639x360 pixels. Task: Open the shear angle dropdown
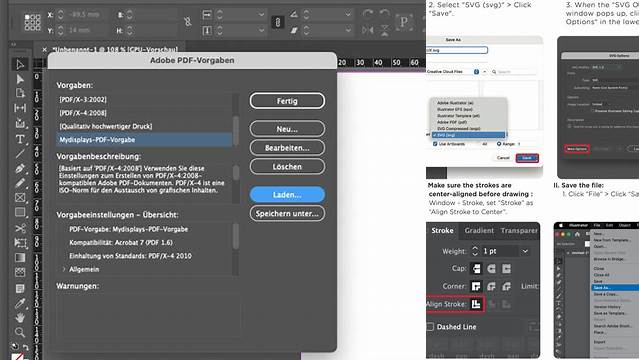(348, 30)
